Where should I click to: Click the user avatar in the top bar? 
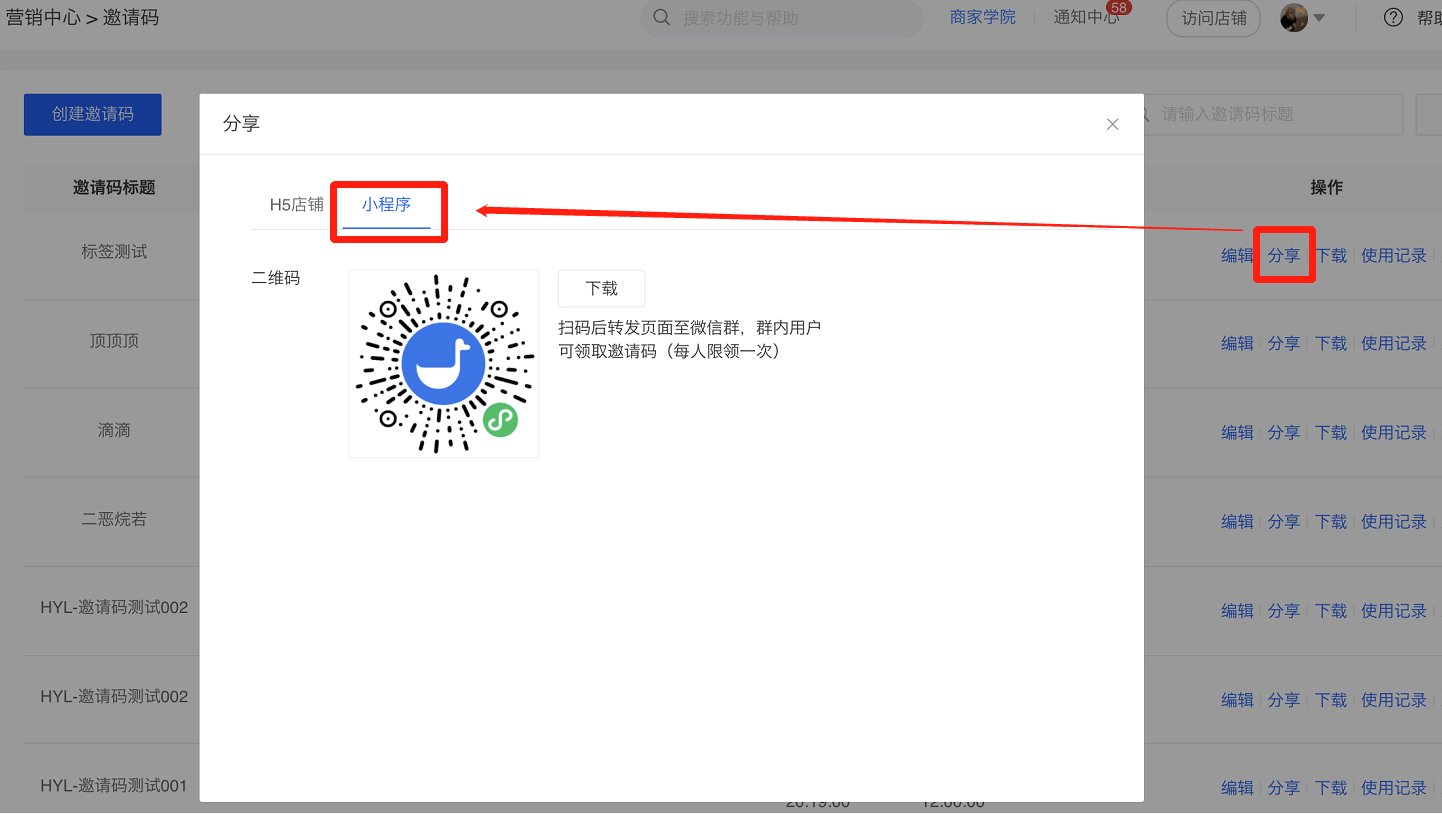click(x=1293, y=17)
